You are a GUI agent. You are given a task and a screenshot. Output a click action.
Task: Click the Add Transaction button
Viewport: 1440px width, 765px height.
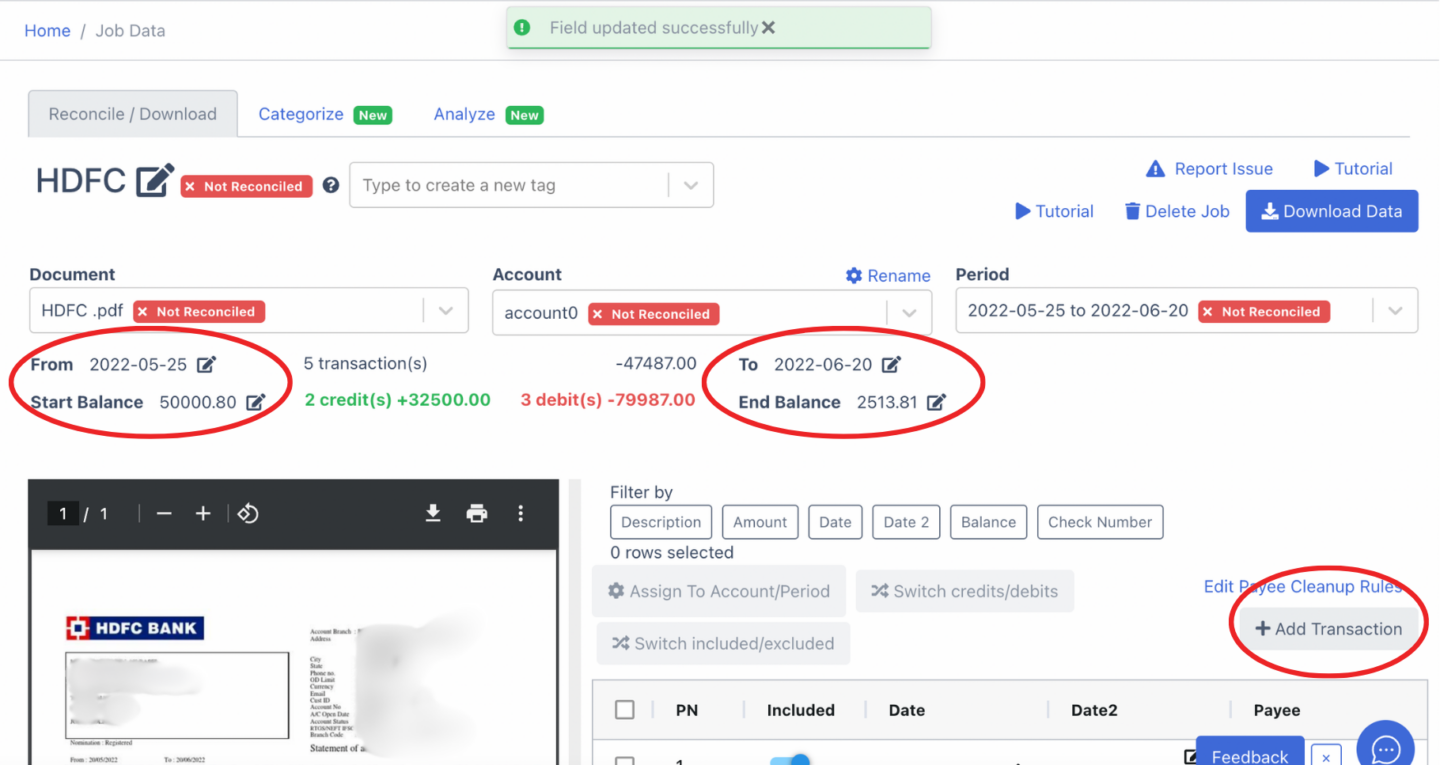coord(1328,629)
